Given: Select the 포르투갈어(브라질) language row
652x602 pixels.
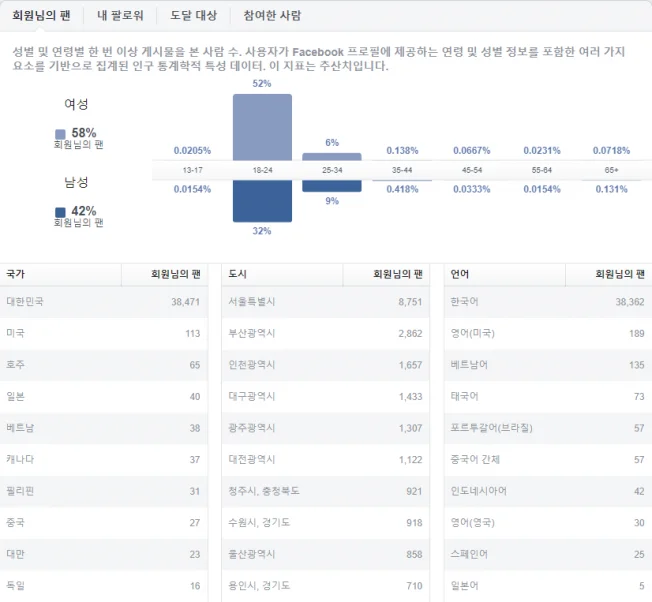Looking at the screenshot, I should pos(548,428).
